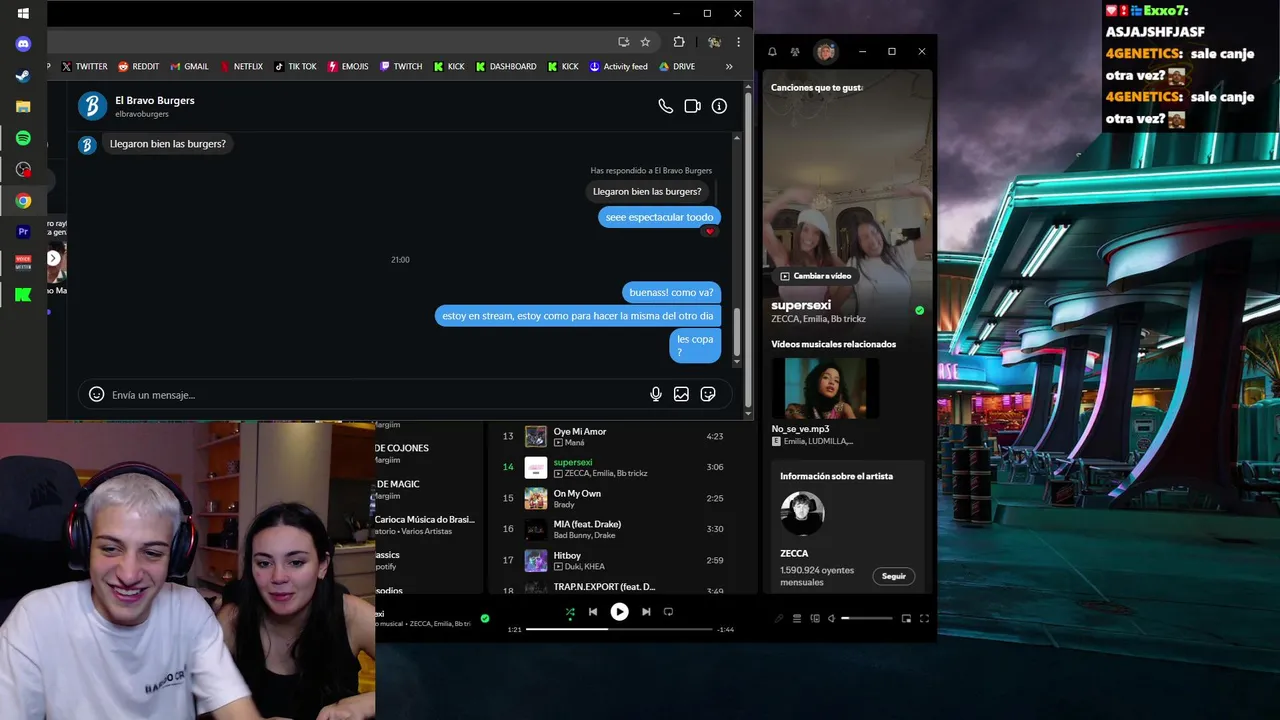Open Premiere Pro from the taskbar

click(x=23, y=231)
